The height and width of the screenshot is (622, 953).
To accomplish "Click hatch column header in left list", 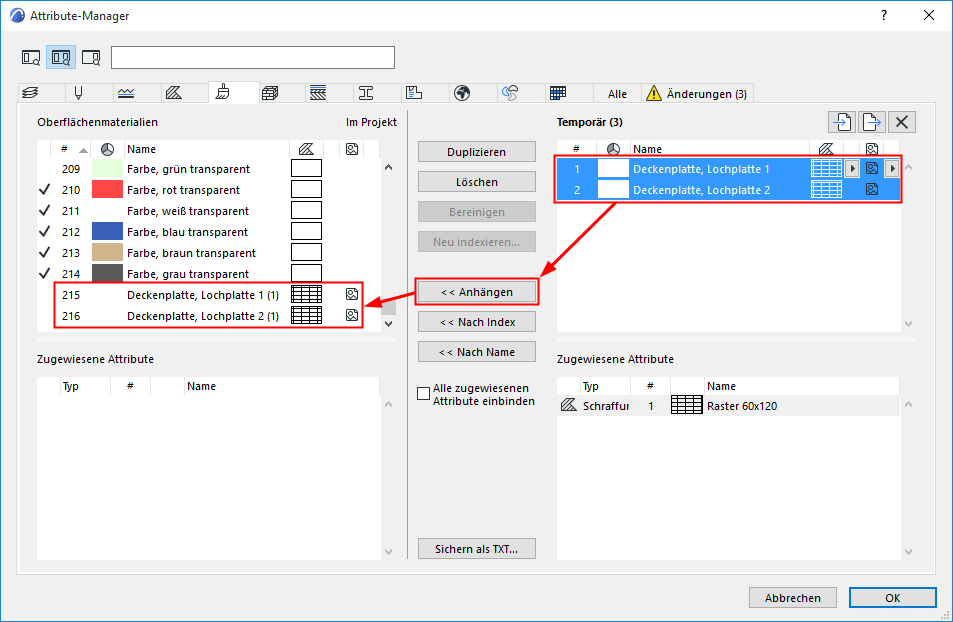I will (306, 149).
